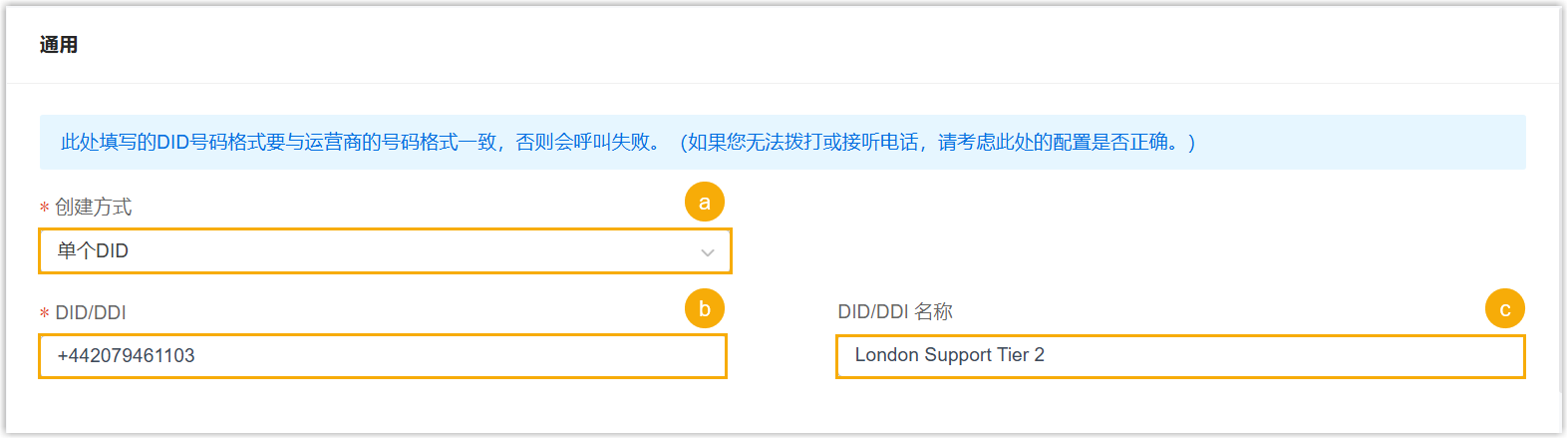The height and width of the screenshot is (439, 1568).
Task: Click the 通用 section heading
Action: (x=59, y=45)
